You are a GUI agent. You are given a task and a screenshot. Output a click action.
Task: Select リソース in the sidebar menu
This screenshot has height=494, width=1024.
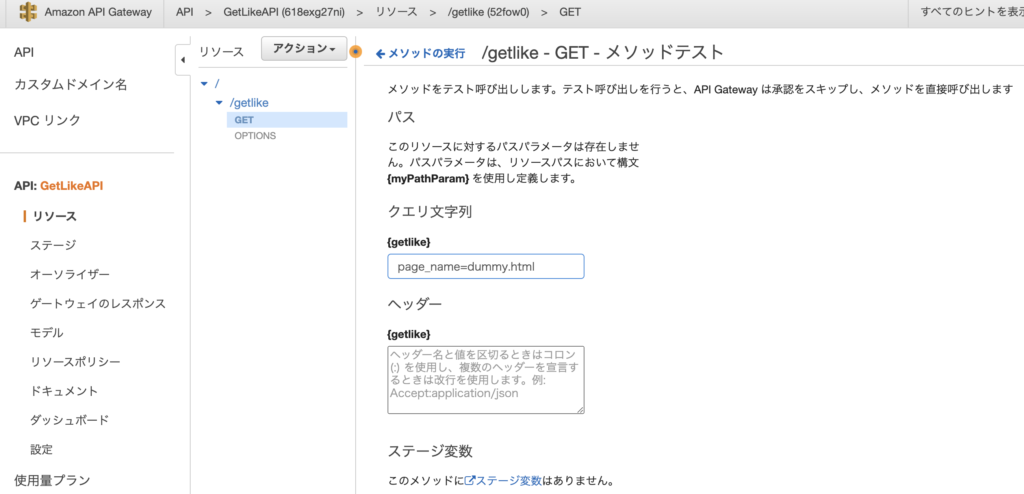pos(55,216)
